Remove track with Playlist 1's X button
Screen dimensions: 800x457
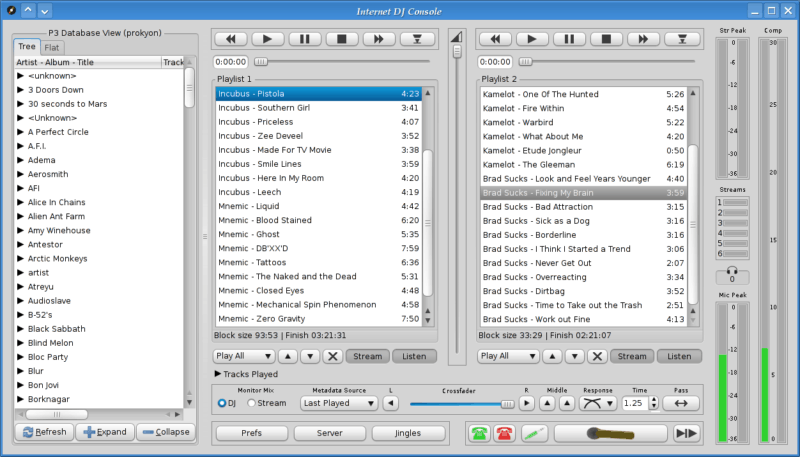[333, 356]
